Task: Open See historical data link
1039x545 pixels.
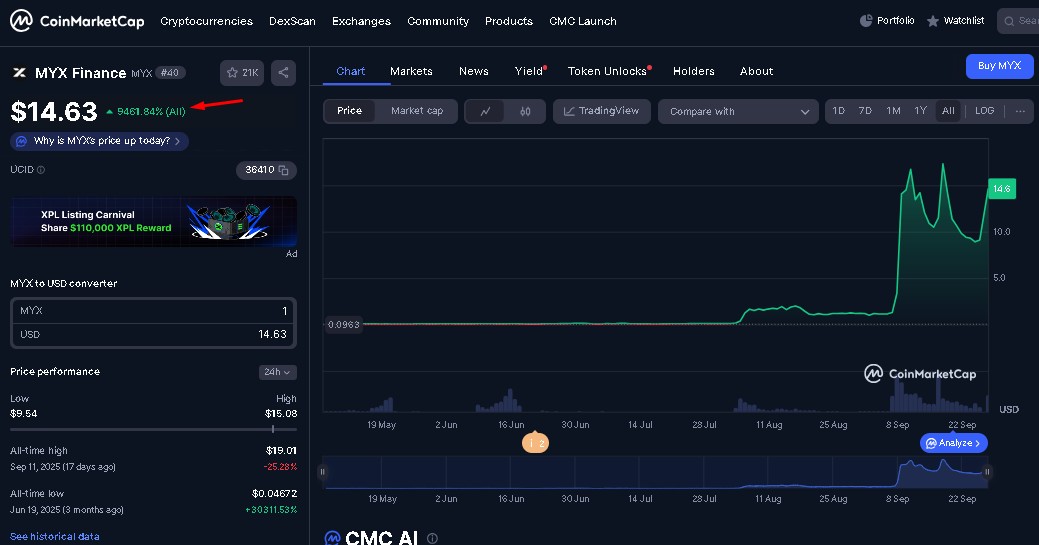Action: 55,536
